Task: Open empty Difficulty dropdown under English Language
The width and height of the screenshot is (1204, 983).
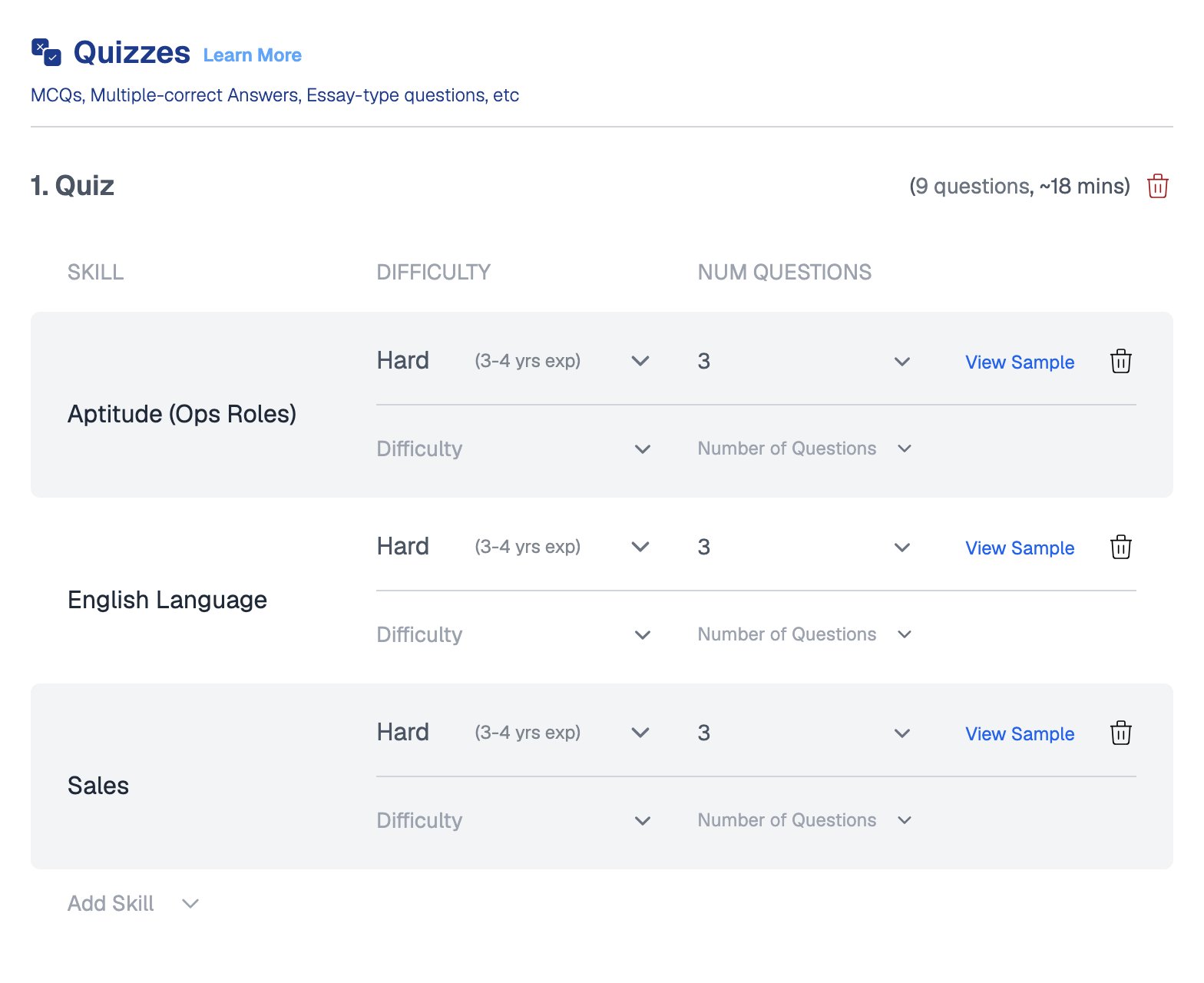Action: [514, 634]
